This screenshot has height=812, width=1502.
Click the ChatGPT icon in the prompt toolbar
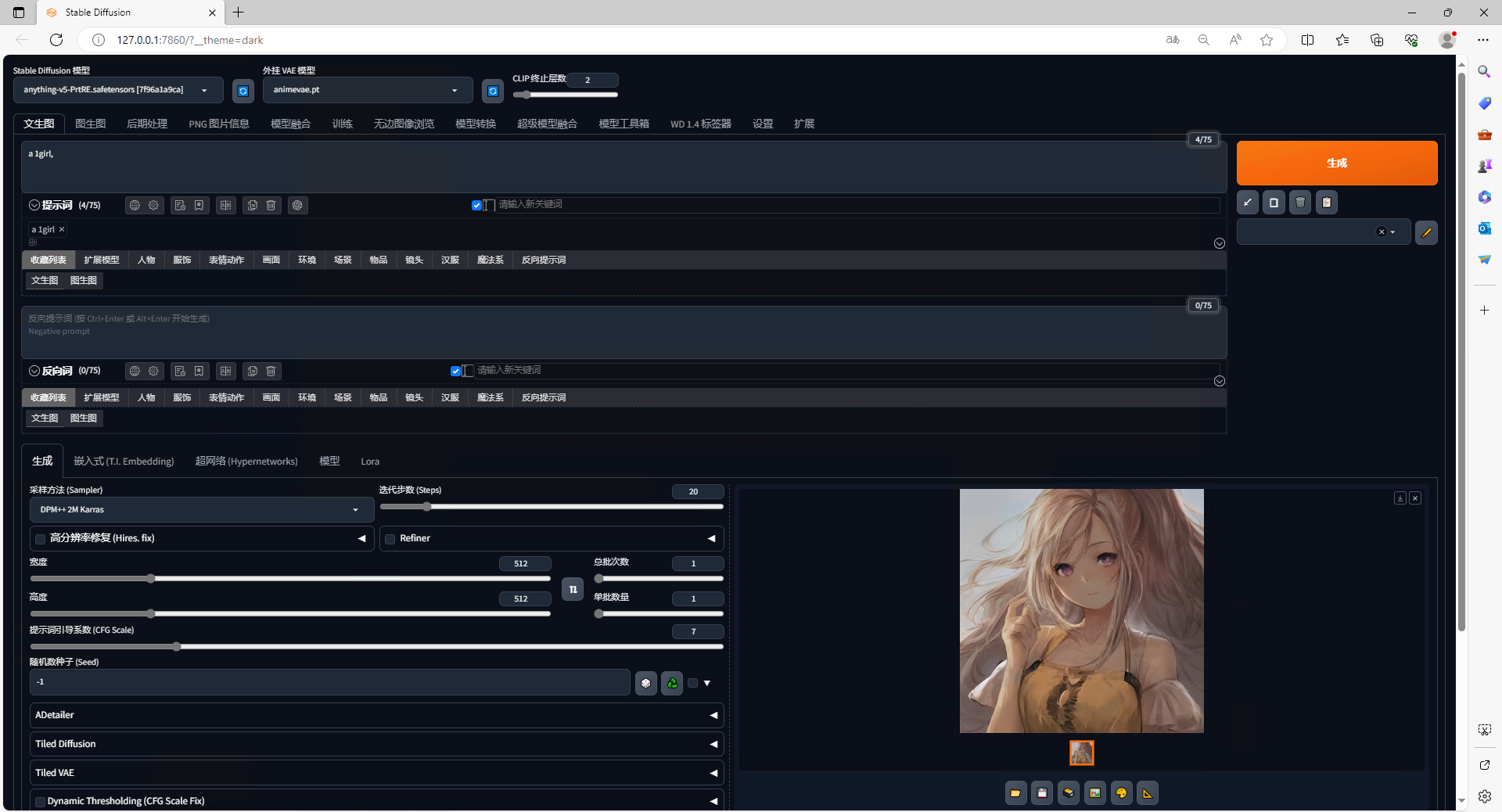coord(297,206)
